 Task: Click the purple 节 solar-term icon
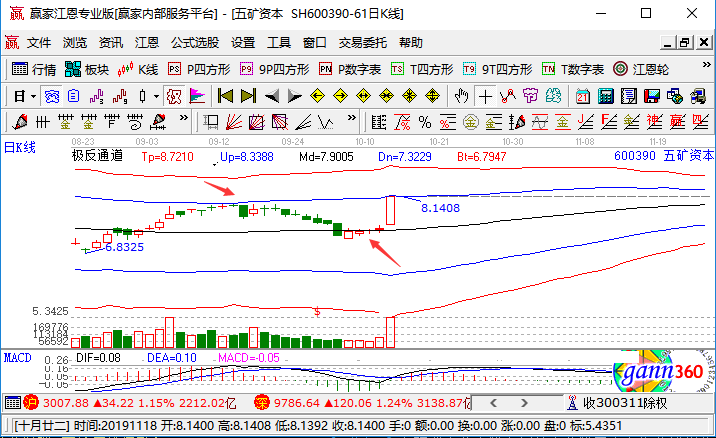pyautogui.click(x=531, y=96)
